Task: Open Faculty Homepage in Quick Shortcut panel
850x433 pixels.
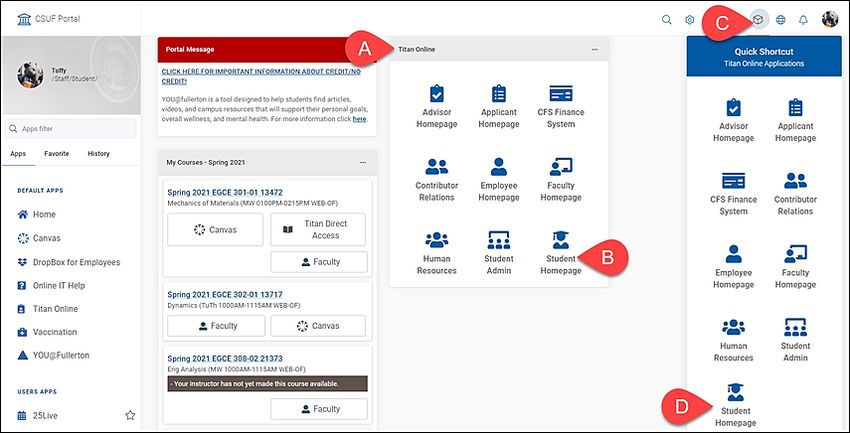Action: click(x=795, y=267)
